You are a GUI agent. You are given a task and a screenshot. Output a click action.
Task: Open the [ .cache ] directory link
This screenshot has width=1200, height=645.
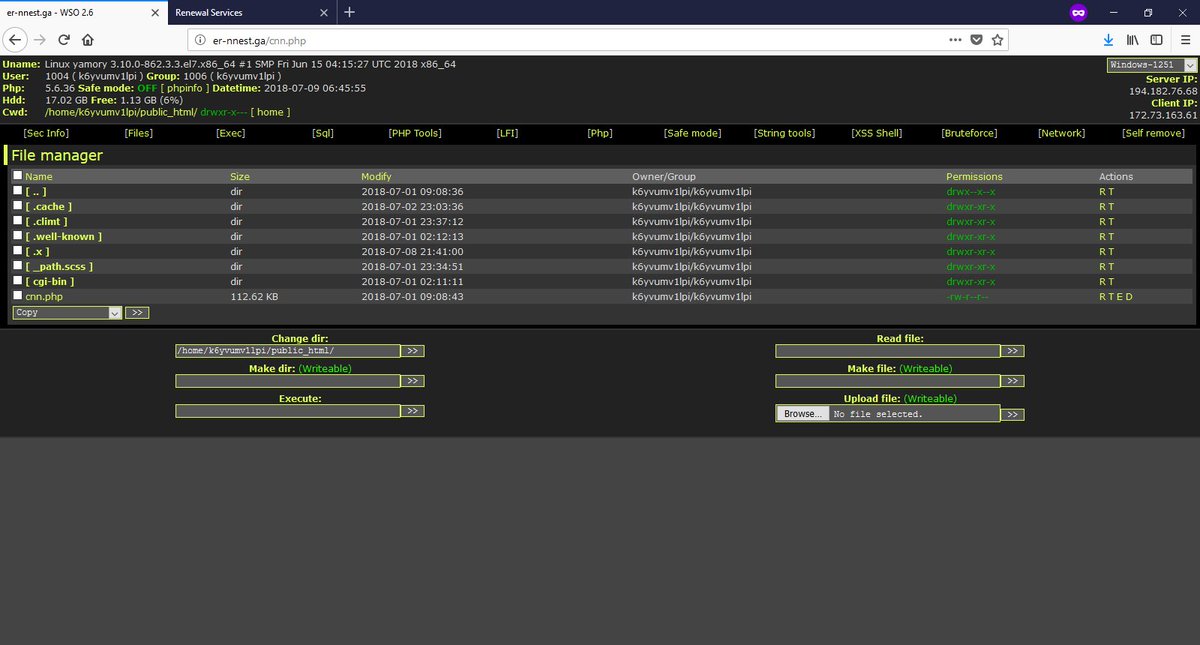49,207
